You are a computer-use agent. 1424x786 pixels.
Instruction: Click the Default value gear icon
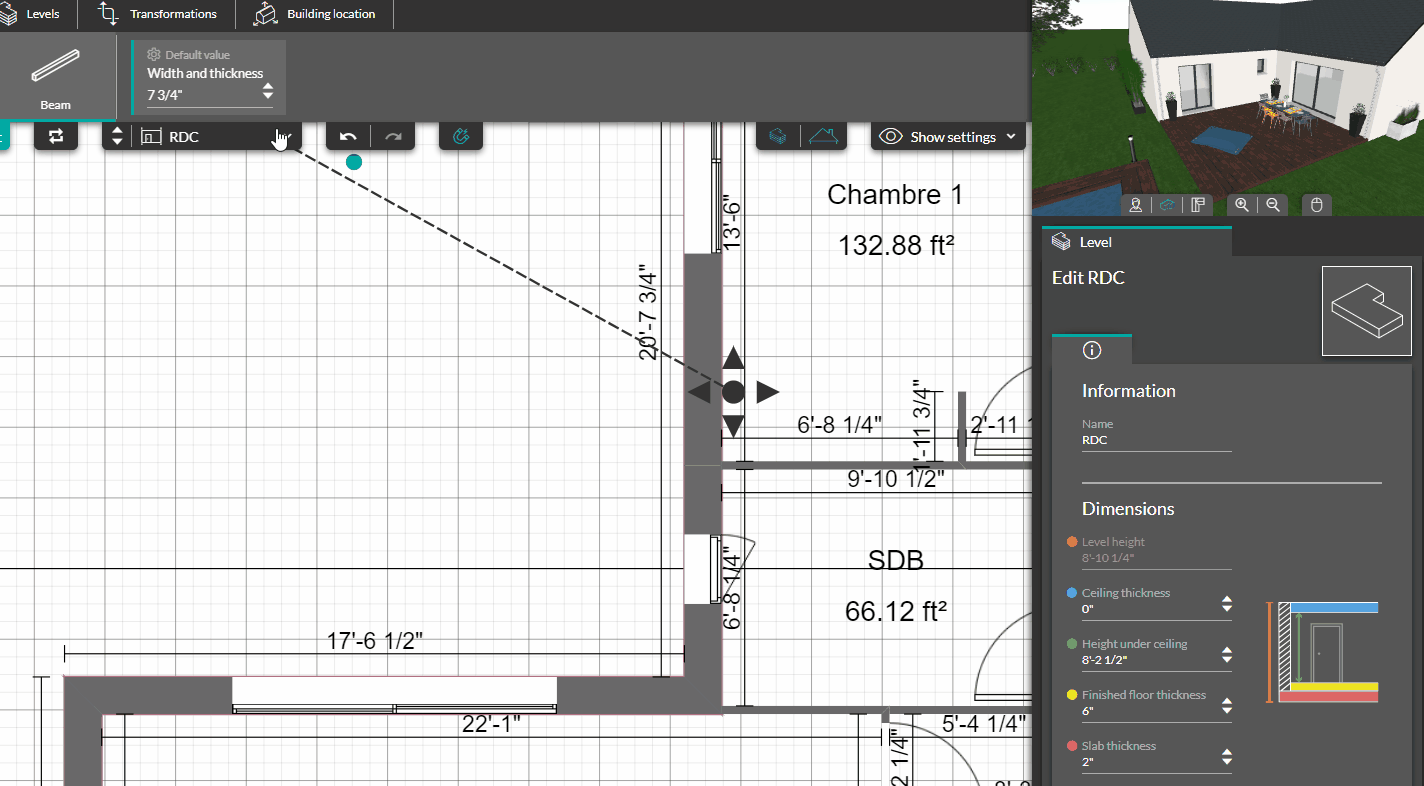[154, 55]
